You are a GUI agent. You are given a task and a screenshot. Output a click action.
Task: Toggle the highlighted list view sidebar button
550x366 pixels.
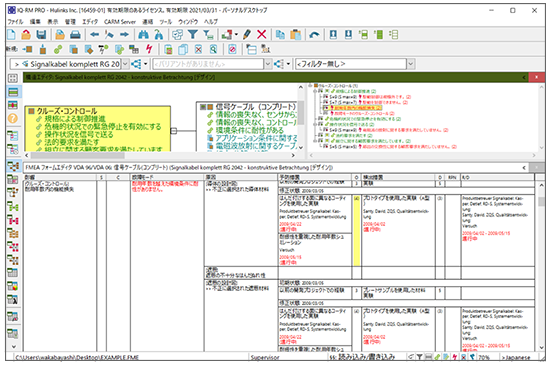(x=13, y=92)
